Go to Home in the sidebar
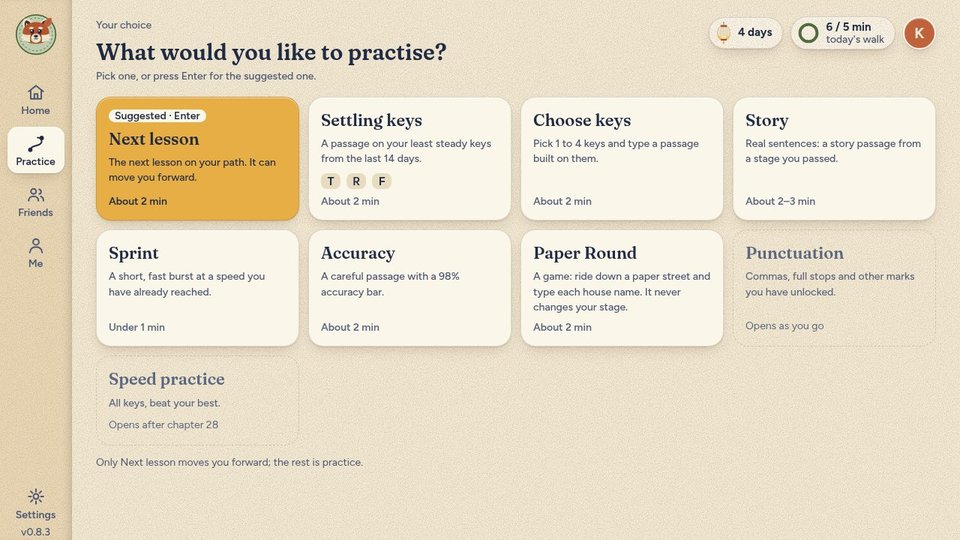Screen dimensions: 960x540 pyautogui.click(x=36, y=100)
